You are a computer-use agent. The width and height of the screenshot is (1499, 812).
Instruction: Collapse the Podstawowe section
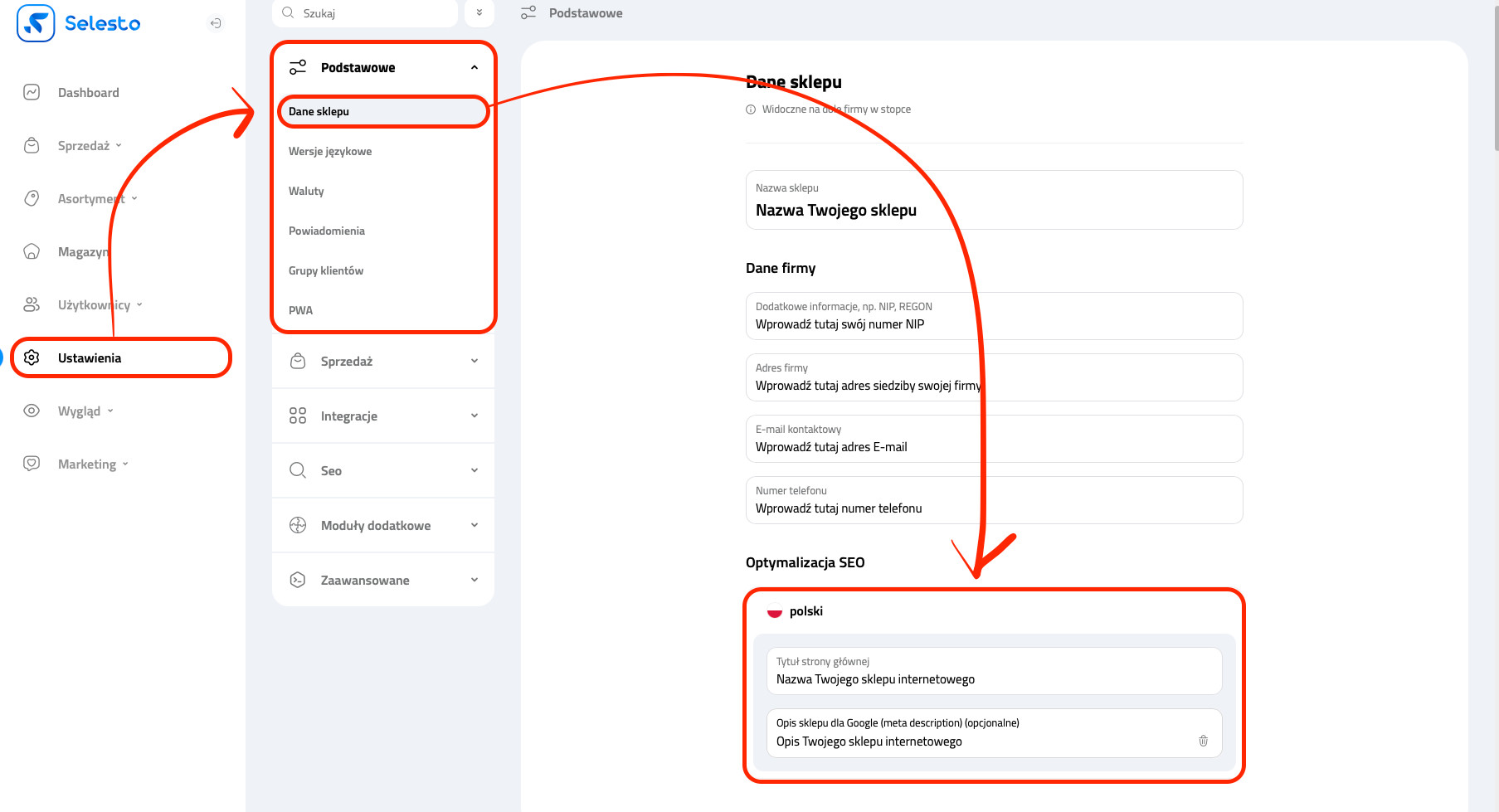[474, 68]
